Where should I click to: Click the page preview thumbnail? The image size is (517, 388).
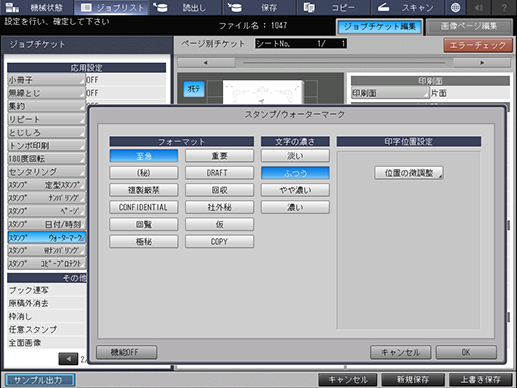point(263,92)
